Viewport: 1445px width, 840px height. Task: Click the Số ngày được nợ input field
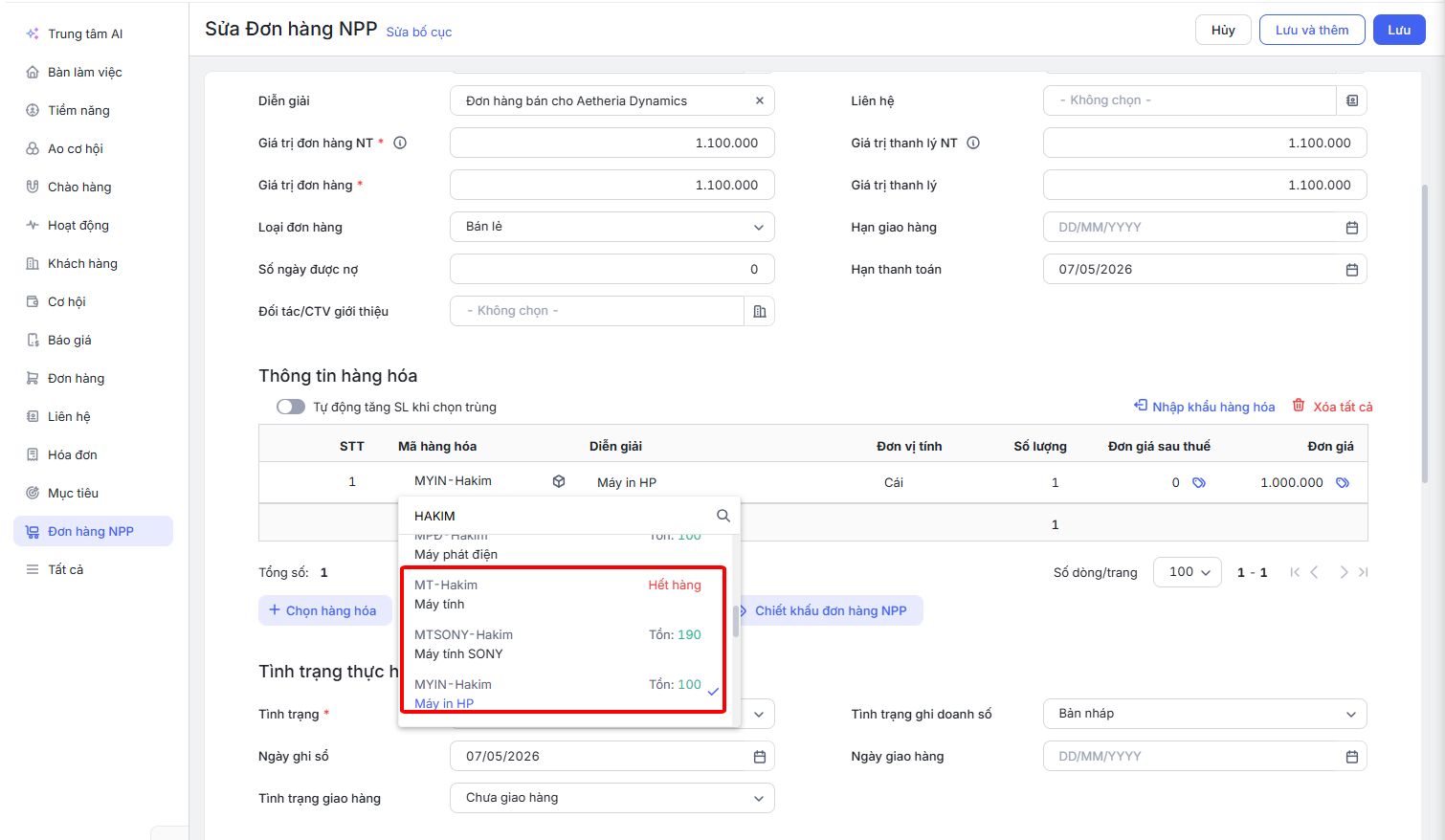[612, 269]
